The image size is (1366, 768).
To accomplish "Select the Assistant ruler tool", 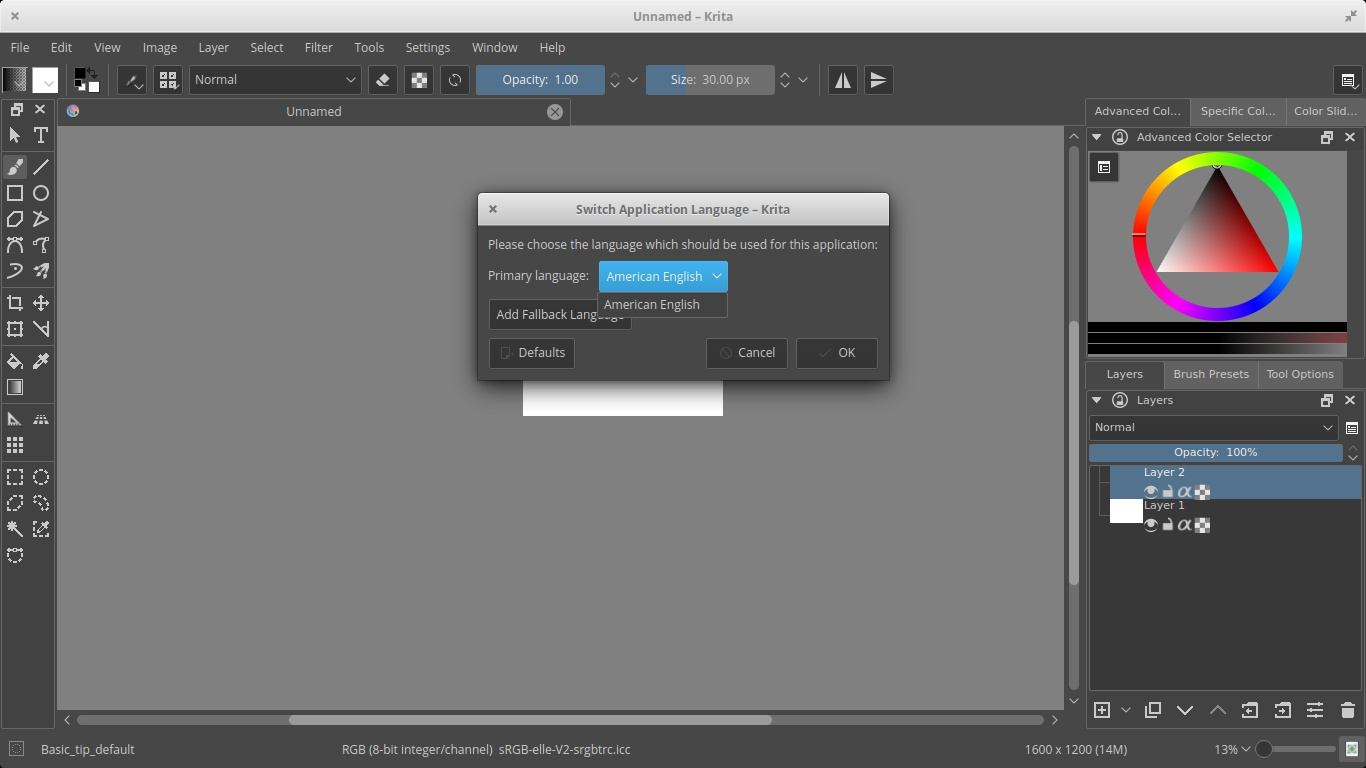I will coord(15,419).
